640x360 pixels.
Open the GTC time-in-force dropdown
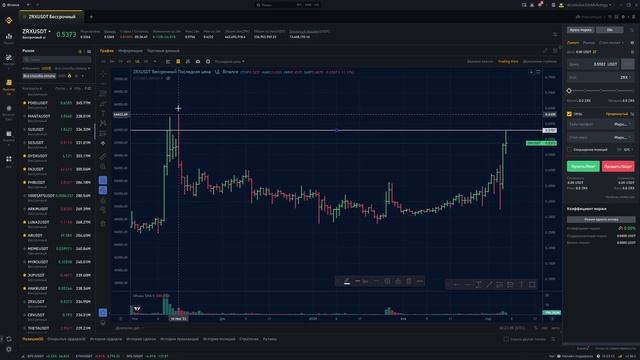point(628,150)
